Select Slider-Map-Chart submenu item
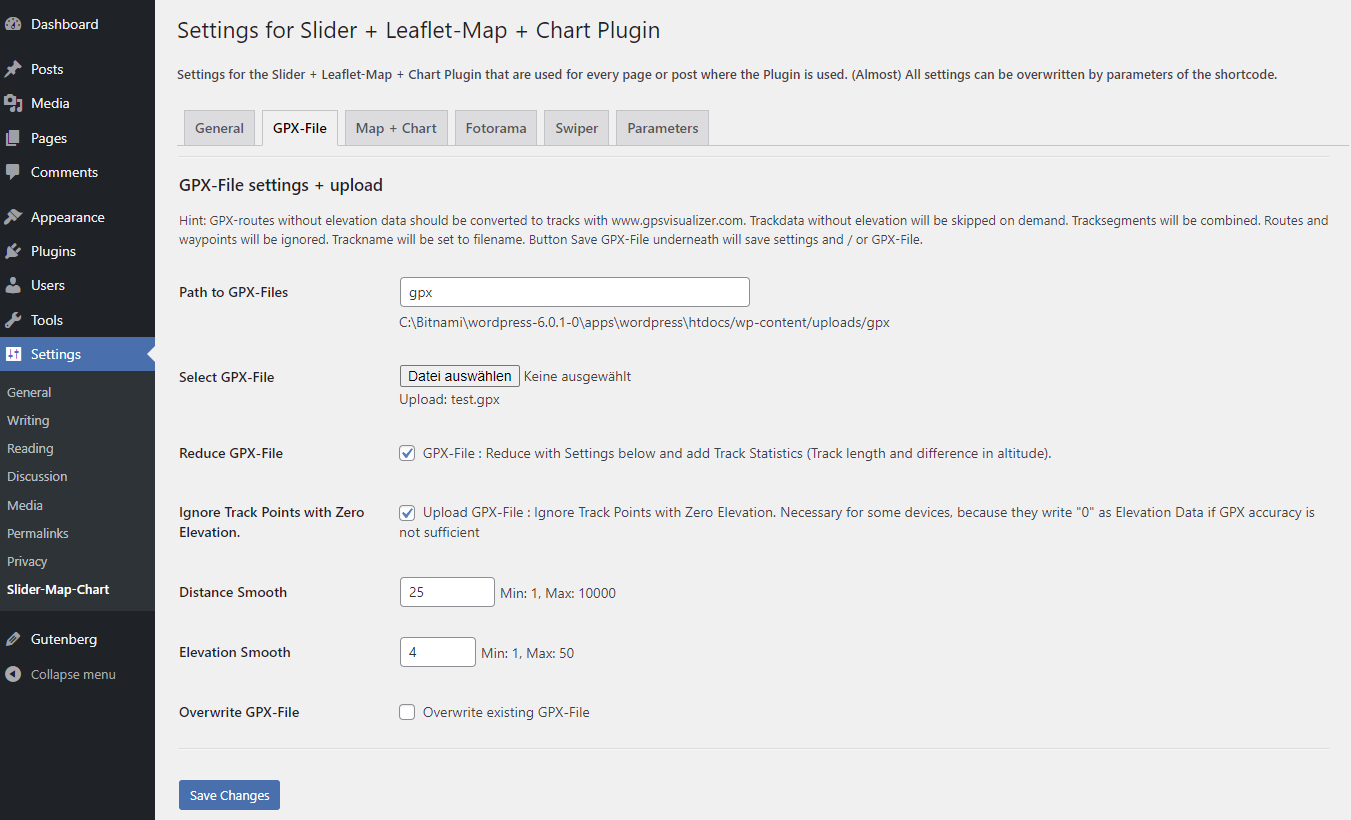Screen dimensions: 1351x820 point(58,589)
